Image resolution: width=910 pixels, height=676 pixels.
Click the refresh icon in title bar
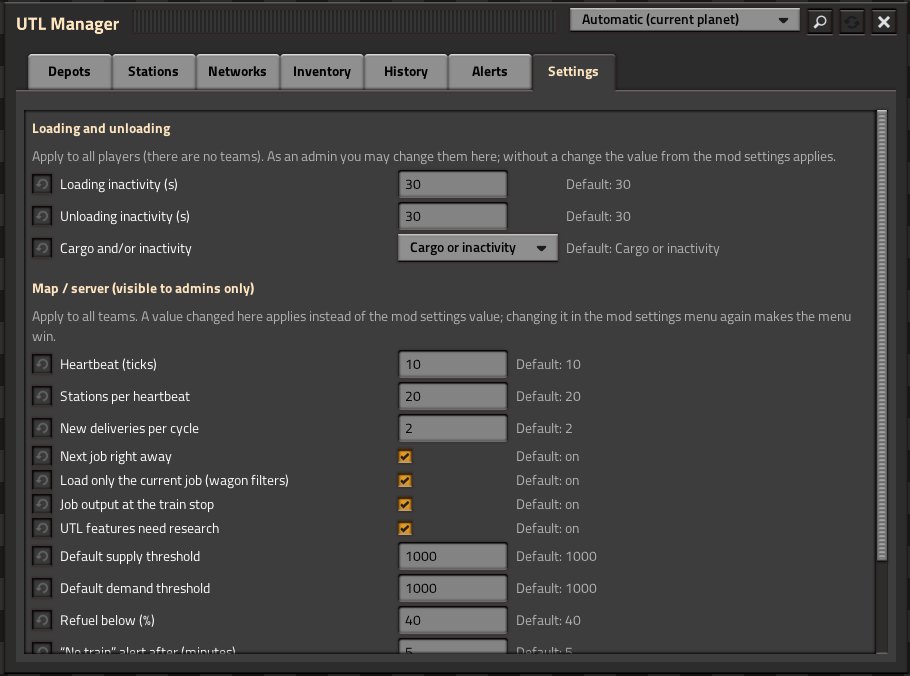tap(852, 22)
